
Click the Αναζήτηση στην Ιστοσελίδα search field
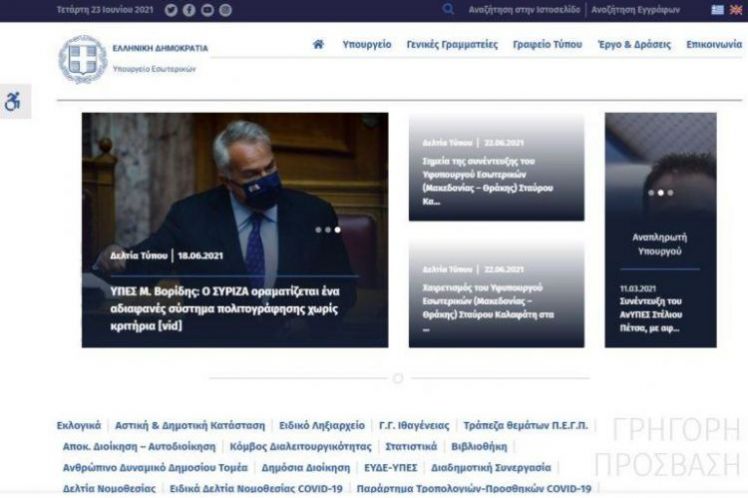pyautogui.click(x=524, y=10)
